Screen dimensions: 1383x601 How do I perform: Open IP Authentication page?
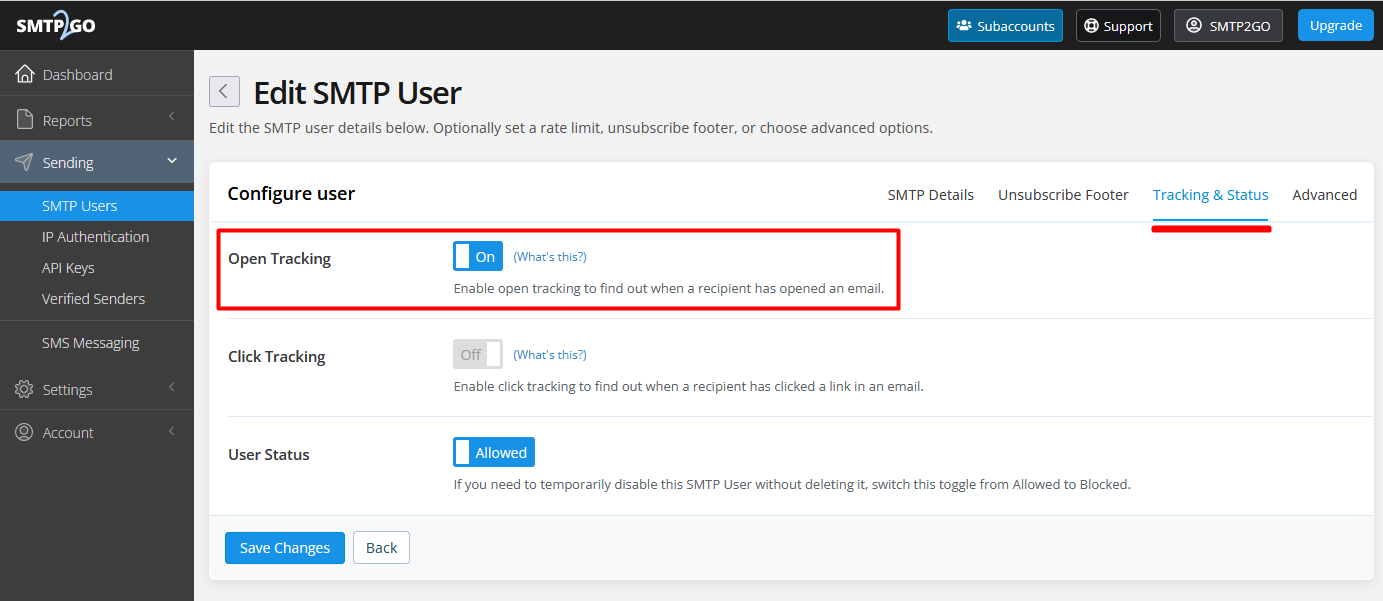[x=97, y=237]
